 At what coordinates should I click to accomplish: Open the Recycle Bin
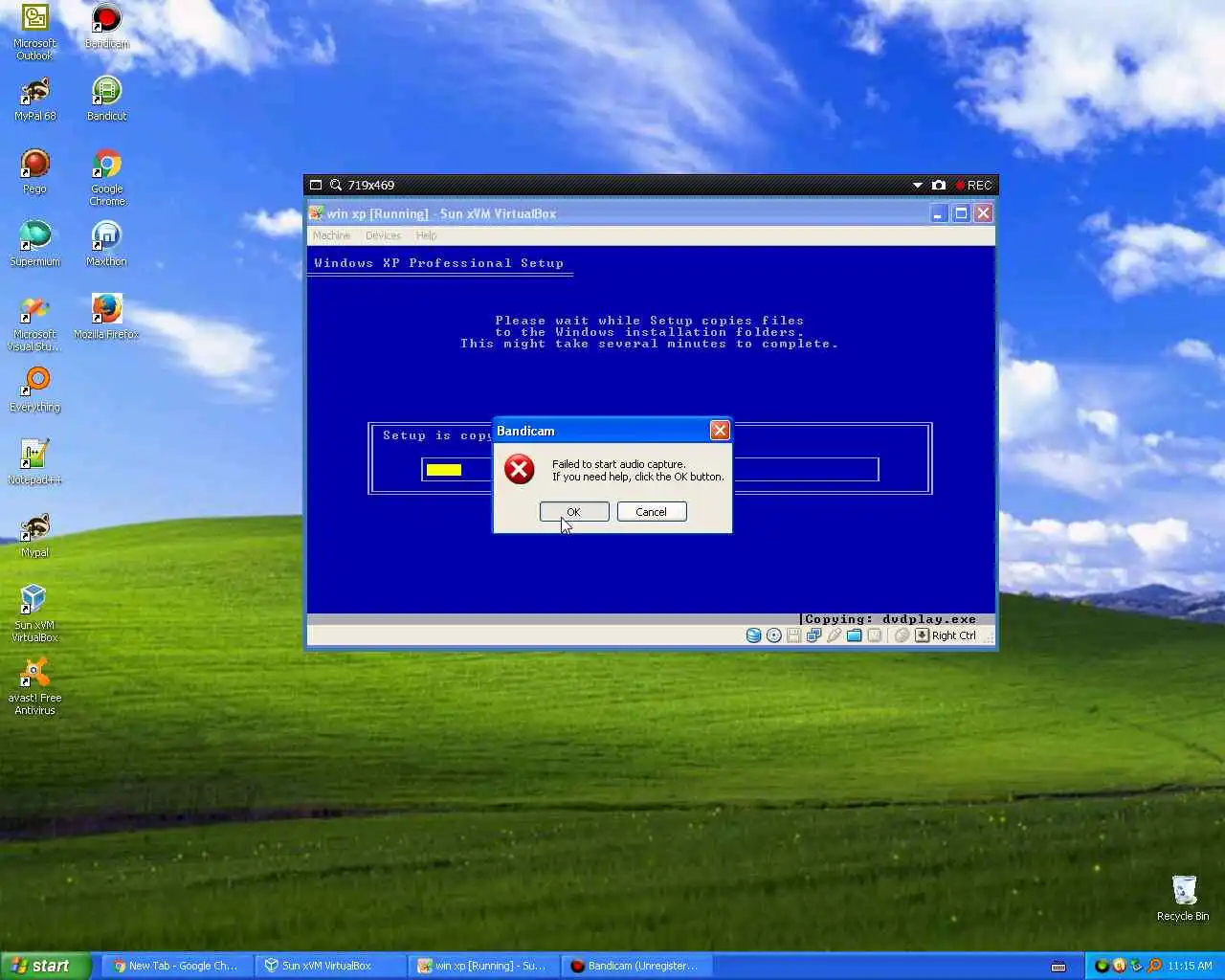(x=1183, y=898)
